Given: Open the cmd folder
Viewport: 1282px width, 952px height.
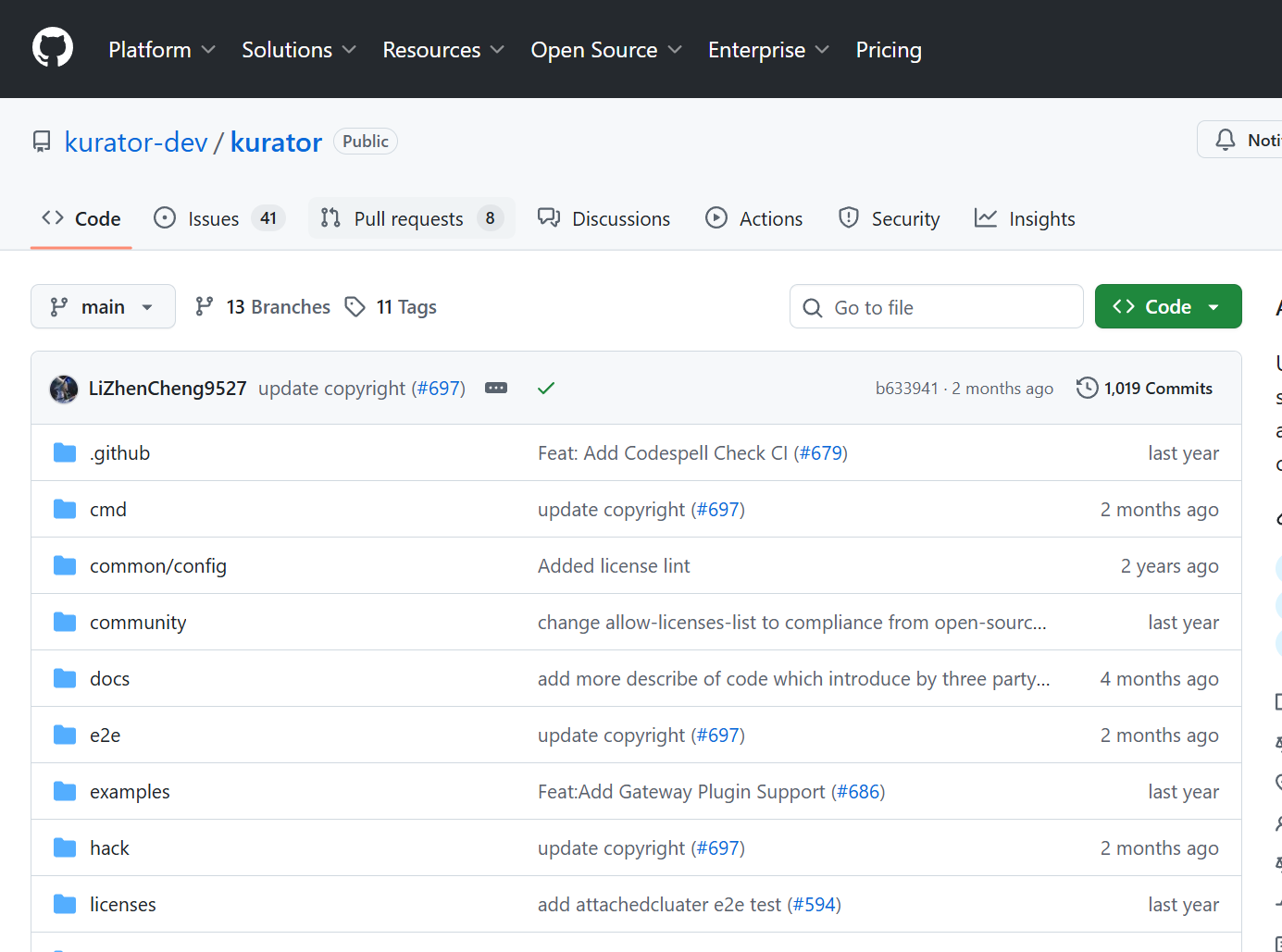Looking at the screenshot, I should click(x=108, y=510).
